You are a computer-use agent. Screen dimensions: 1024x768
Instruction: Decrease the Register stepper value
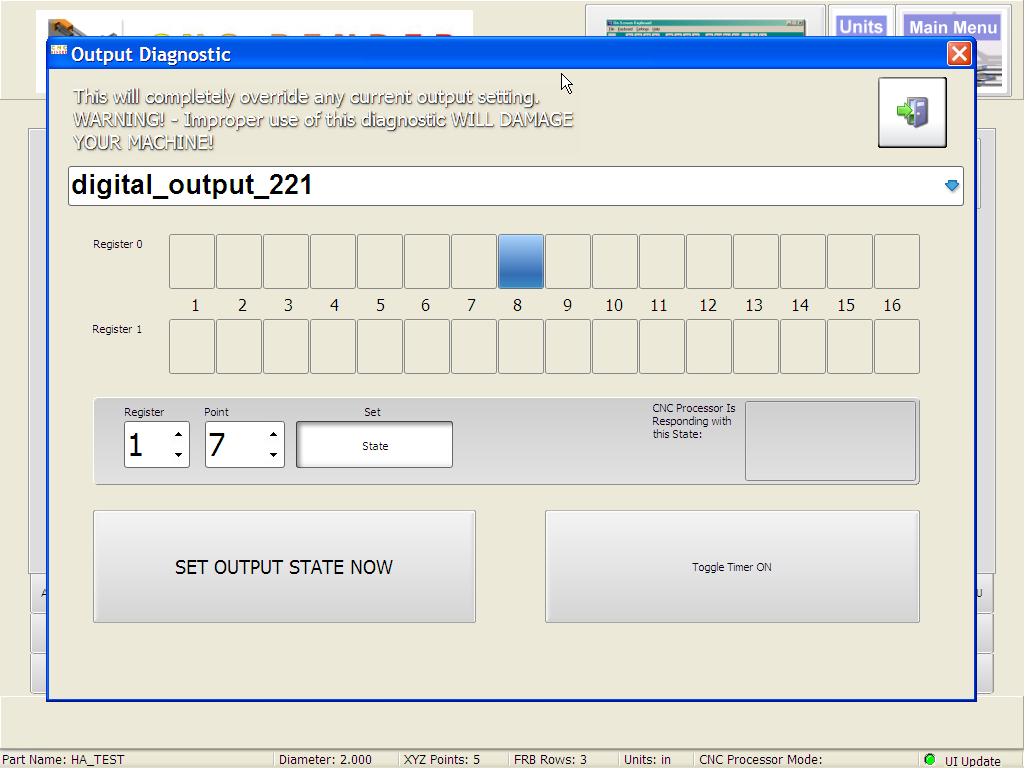(x=178, y=455)
